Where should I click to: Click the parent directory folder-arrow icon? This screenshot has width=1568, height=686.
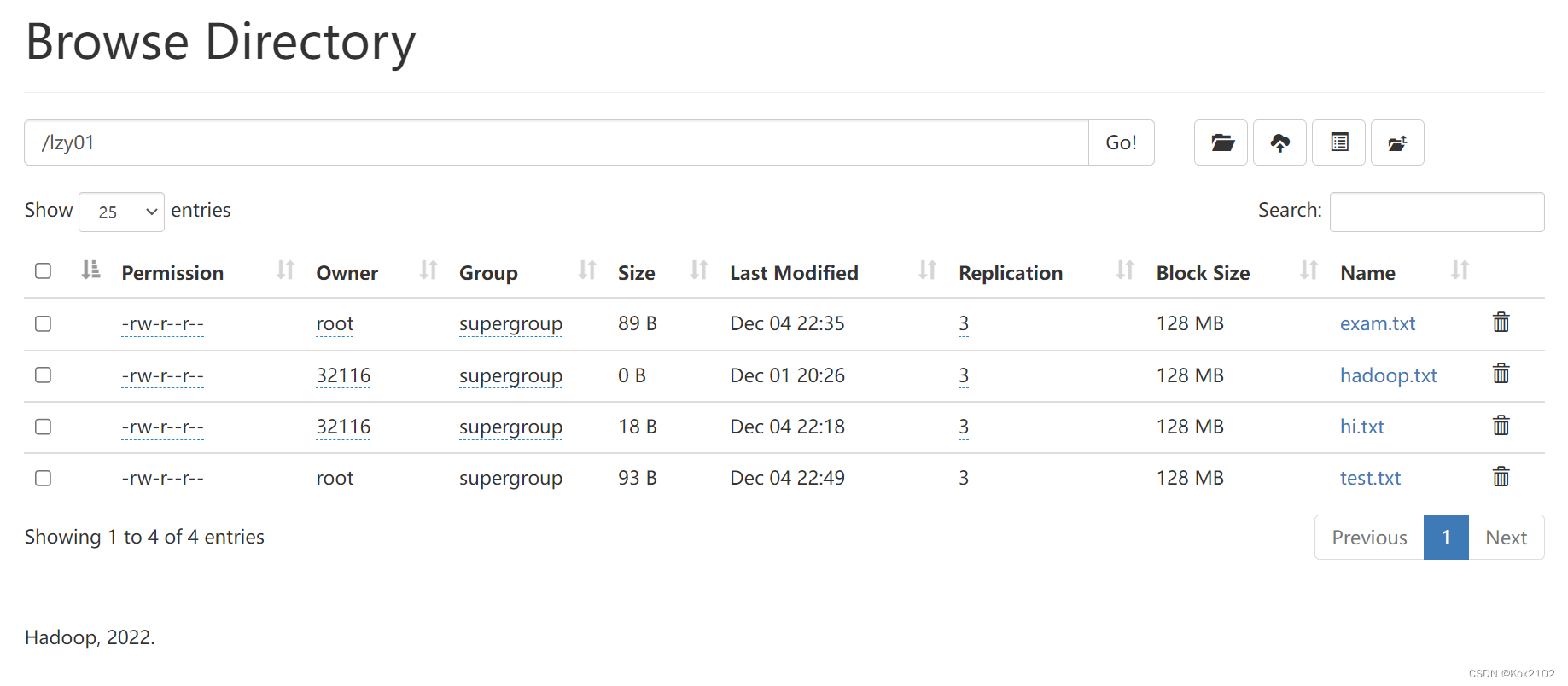pos(1397,142)
